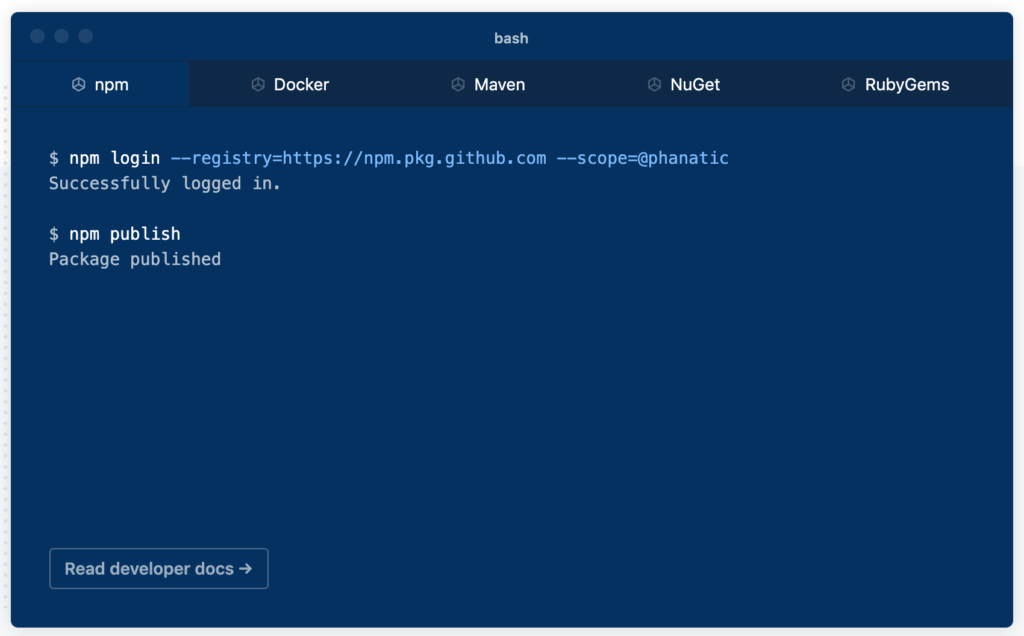This screenshot has height=636, width=1024.
Task: Select the Docker package icon
Action: [x=257, y=85]
